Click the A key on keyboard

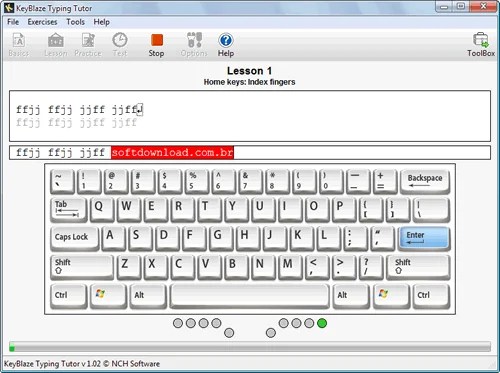click(x=113, y=238)
